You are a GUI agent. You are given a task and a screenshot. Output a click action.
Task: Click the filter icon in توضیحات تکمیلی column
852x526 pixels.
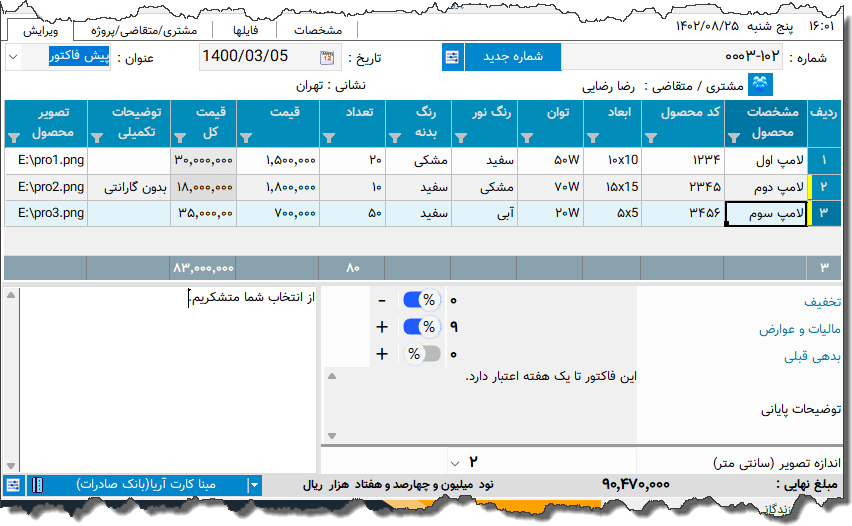click(97, 138)
